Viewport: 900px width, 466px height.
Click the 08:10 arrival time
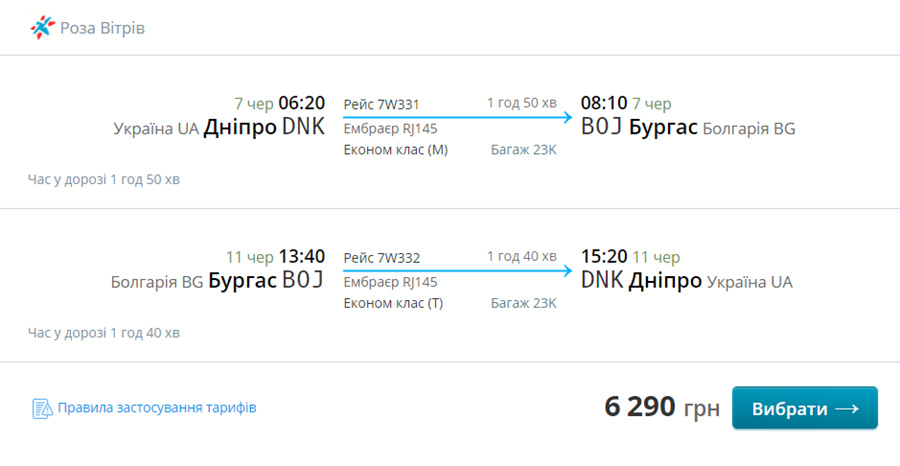[604, 103]
